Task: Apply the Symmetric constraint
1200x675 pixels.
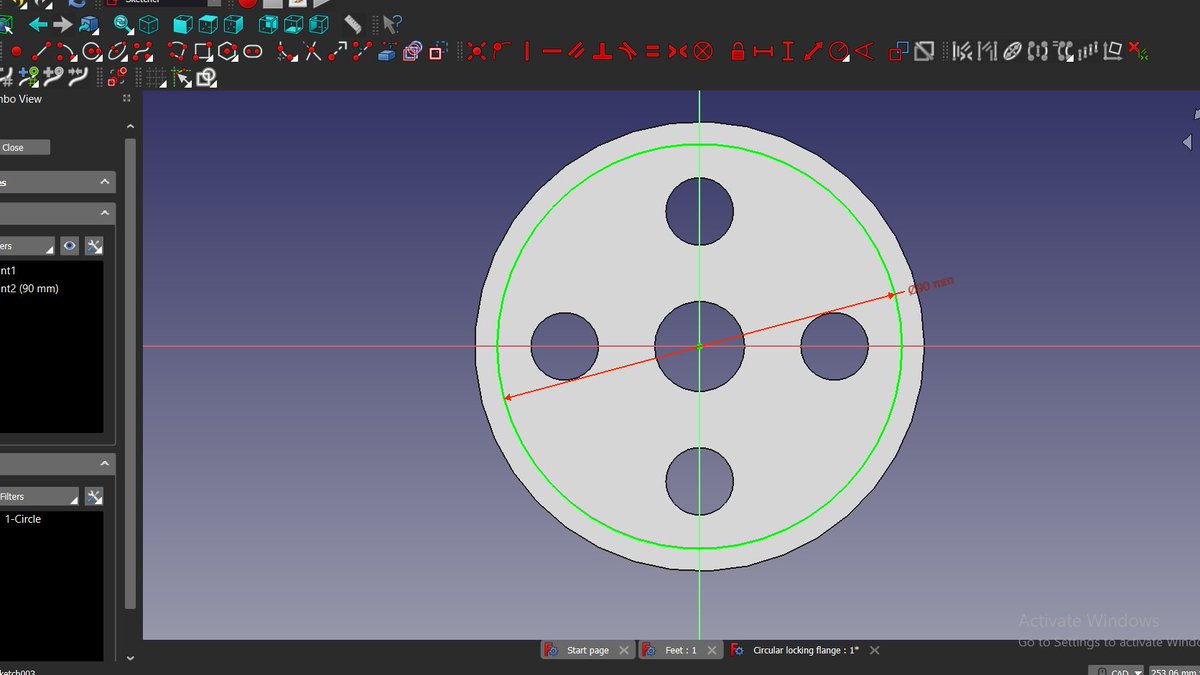Action: click(x=677, y=51)
